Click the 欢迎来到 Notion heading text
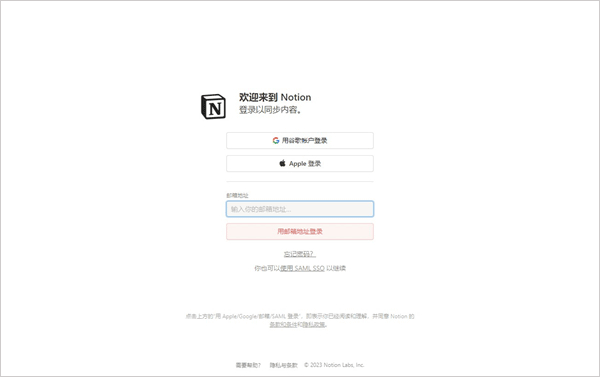 tap(275, 97)
